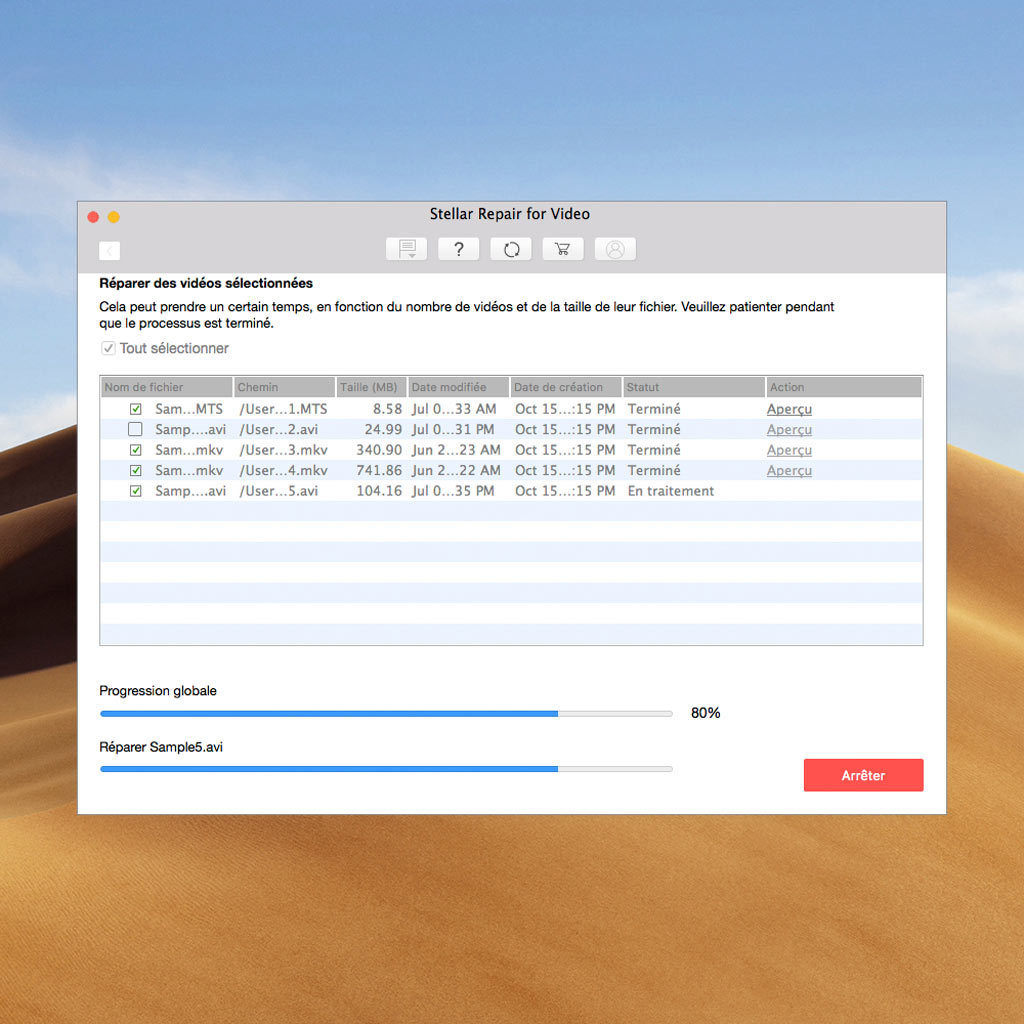1024x1024 pixels.
Task: Click the En traitement status cell
Action: coord(671,490)
